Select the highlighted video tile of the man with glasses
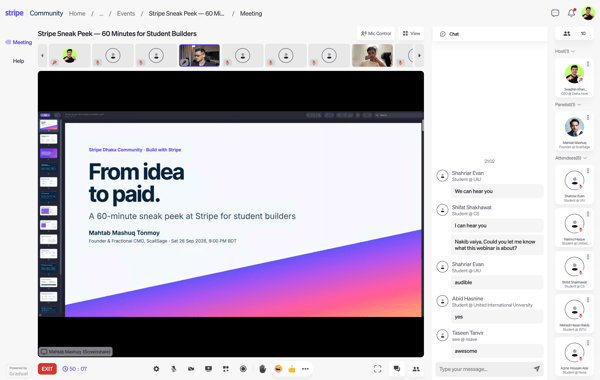Screen dimensions: 600x380 click(199, 55)
